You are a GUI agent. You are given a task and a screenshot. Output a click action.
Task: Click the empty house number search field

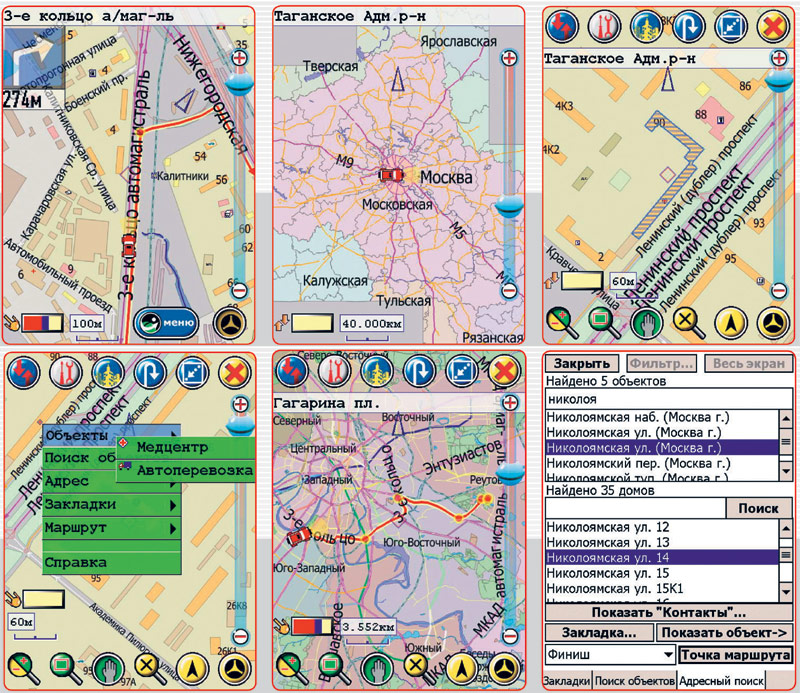(635, 508)
